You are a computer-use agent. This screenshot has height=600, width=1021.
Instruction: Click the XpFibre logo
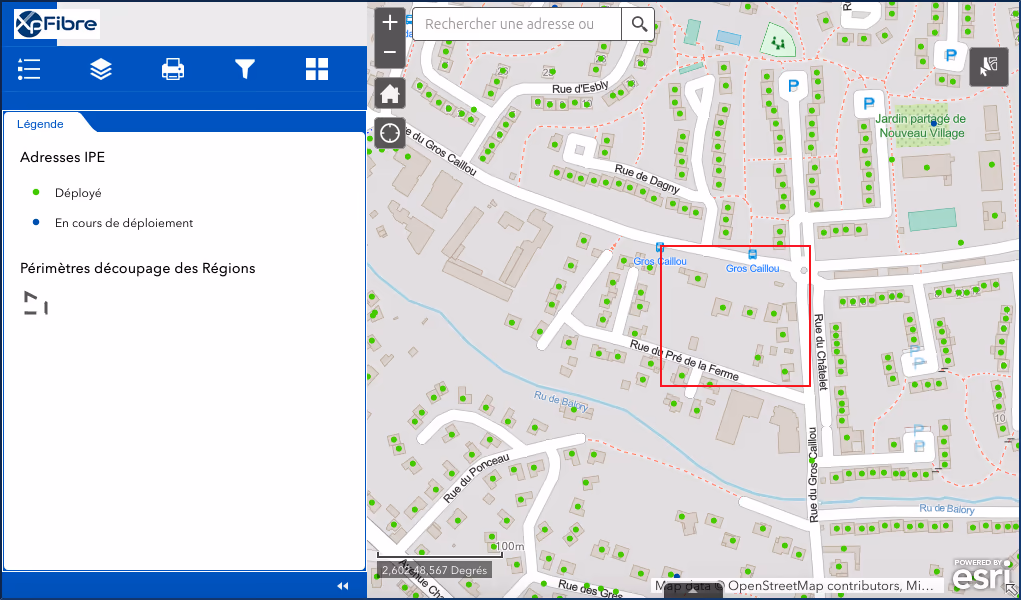pyautogui.click(x=56, y=23)
